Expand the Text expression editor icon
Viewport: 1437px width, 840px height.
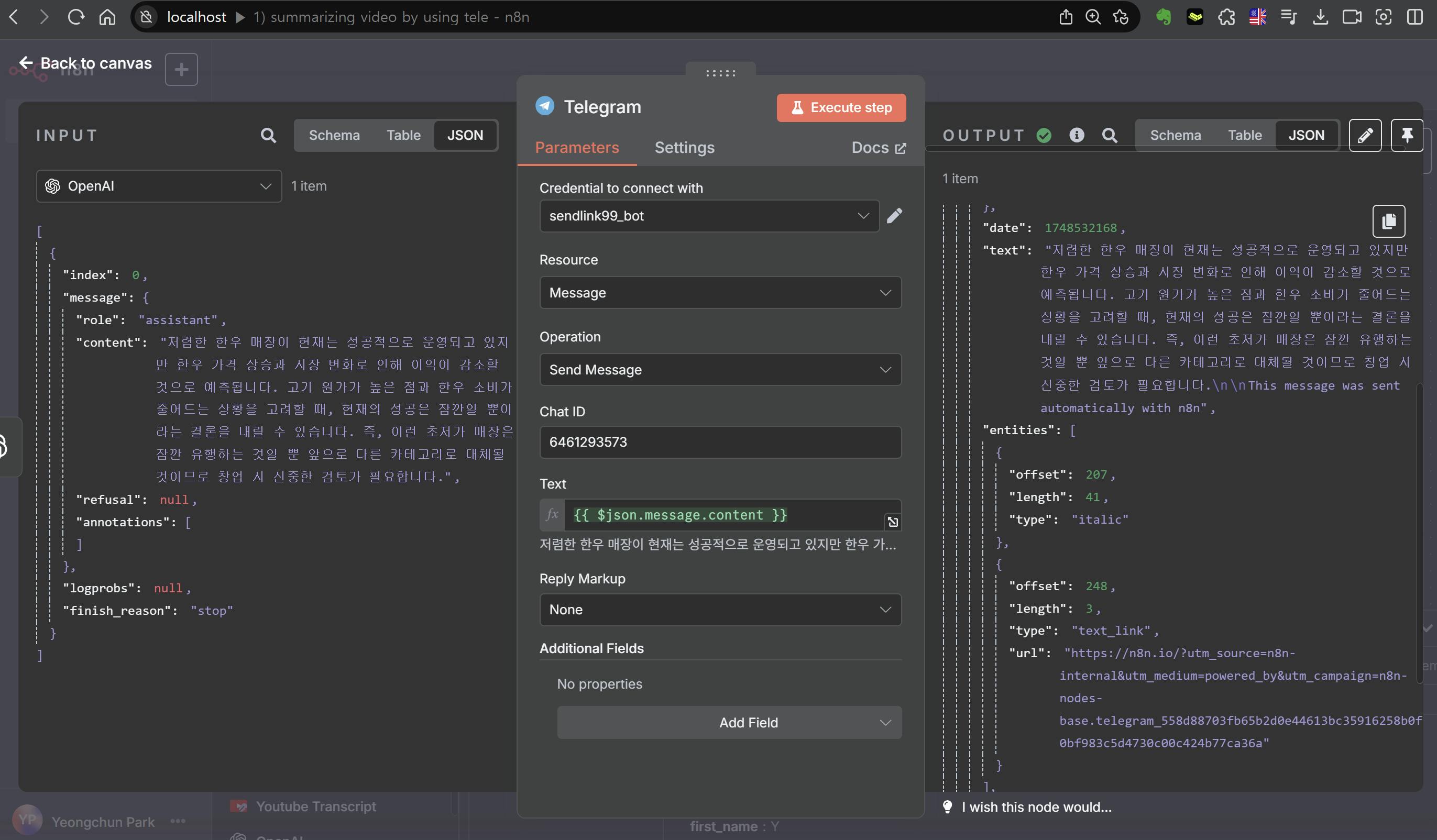tap(892, 522)
